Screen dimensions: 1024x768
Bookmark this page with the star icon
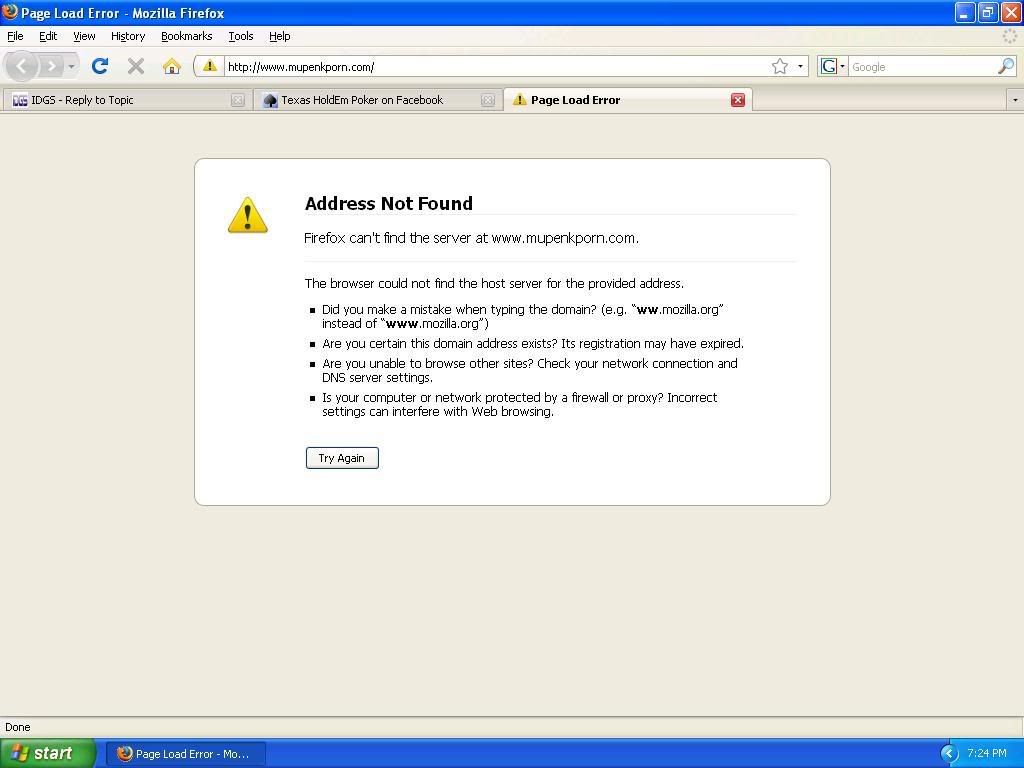pos(780,66)
